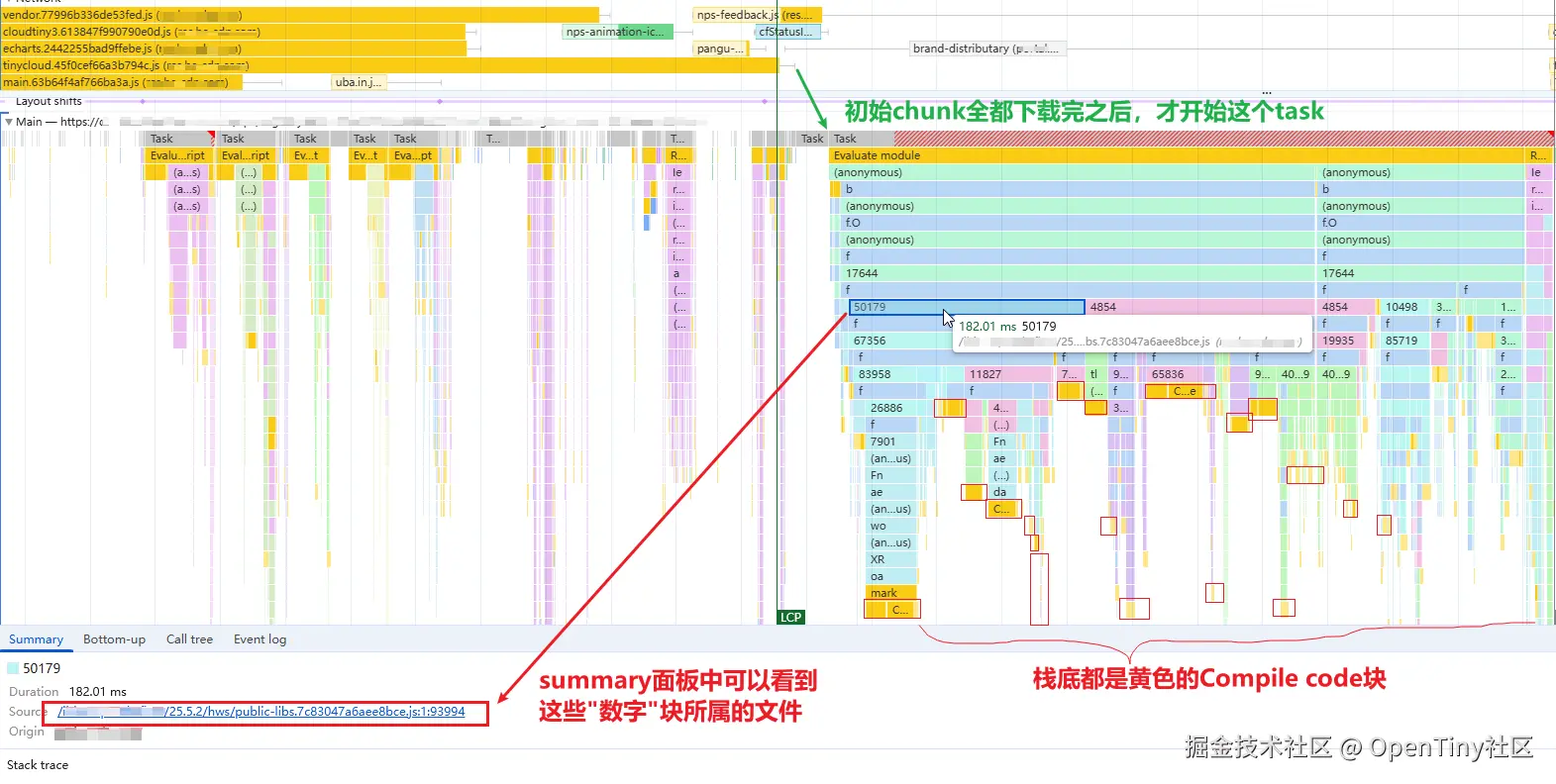The width and height of the screenshot is (1556, 784).
Task: Open the Bottom-up tab
Action: [x=114, y=639]
